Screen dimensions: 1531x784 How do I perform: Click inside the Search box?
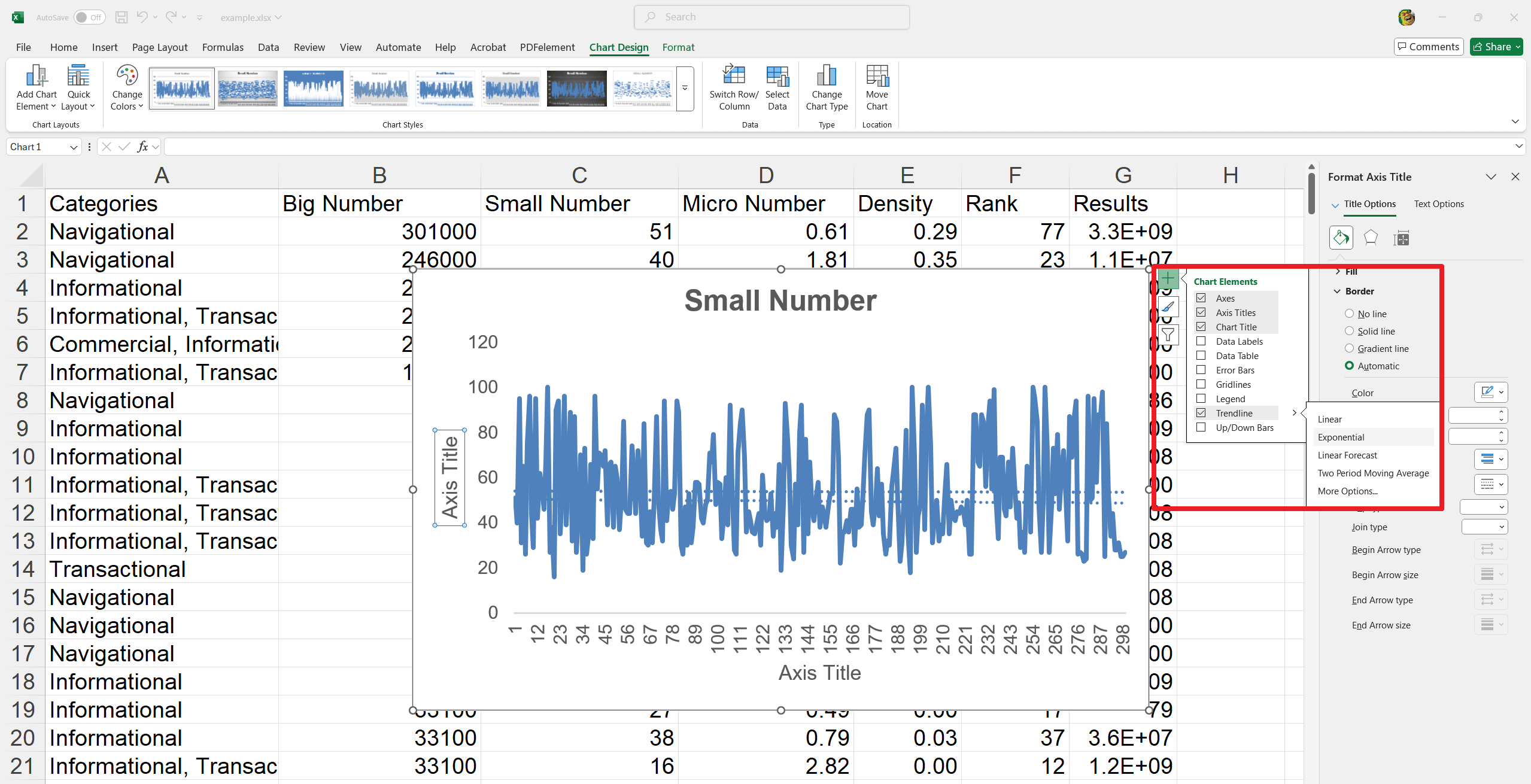[x=772, y=17]
